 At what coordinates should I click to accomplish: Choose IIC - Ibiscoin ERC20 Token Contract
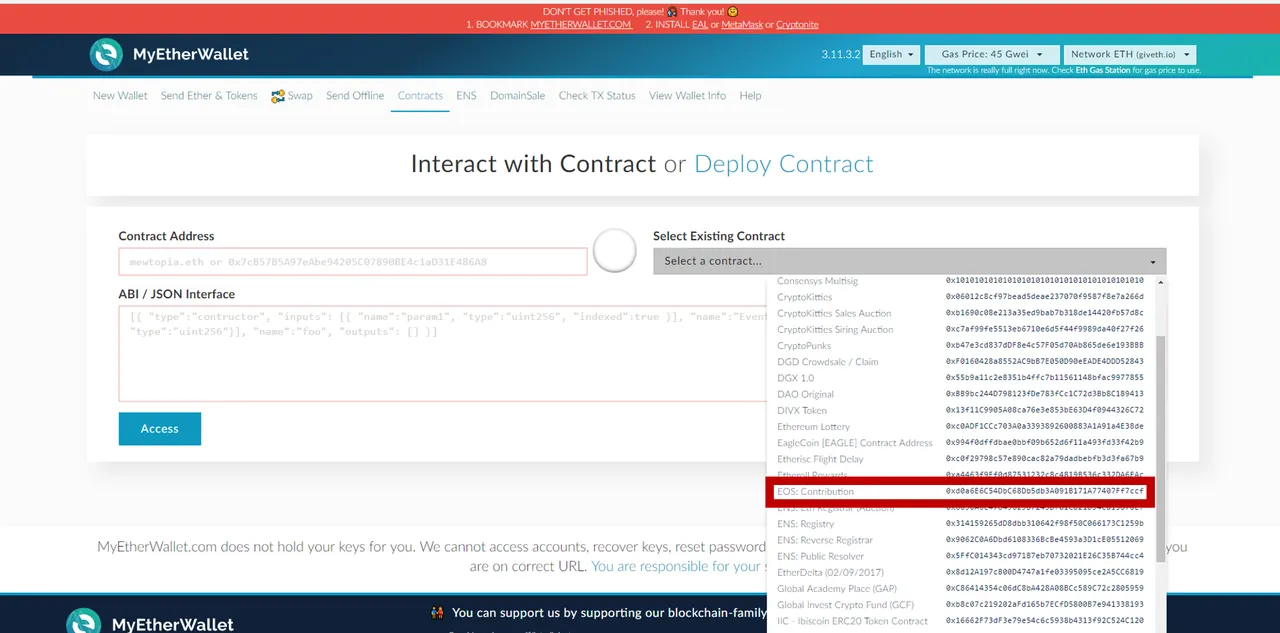960,621
